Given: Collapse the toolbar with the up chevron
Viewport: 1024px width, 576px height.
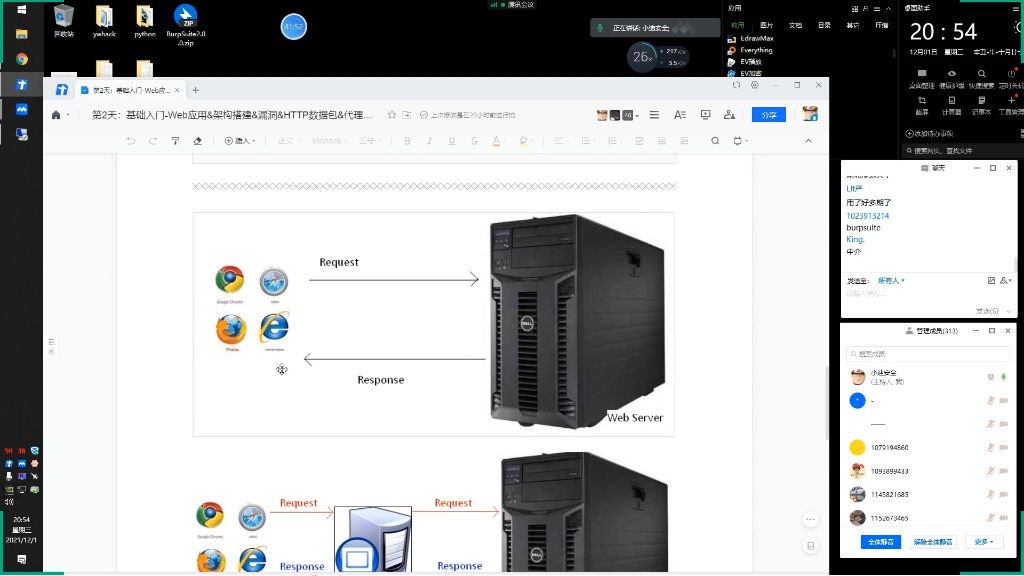Looking at the screenshot, I should [808, 141].
